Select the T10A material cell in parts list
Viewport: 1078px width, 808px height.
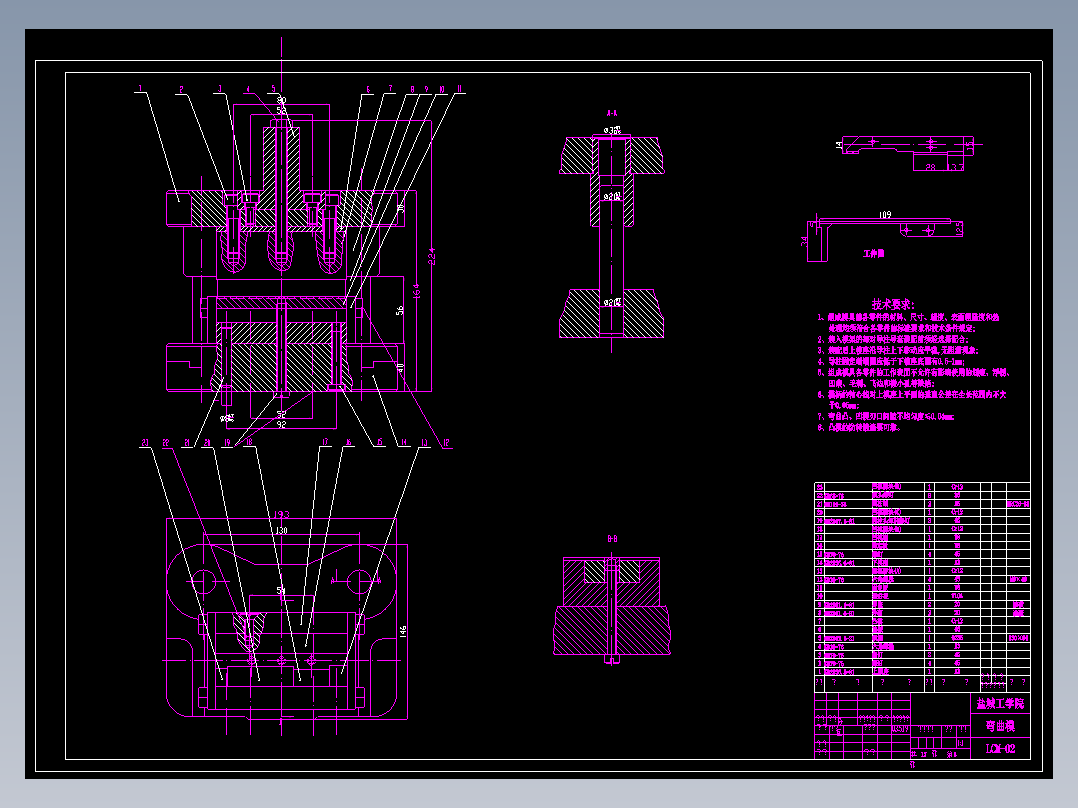click(957, 596)
